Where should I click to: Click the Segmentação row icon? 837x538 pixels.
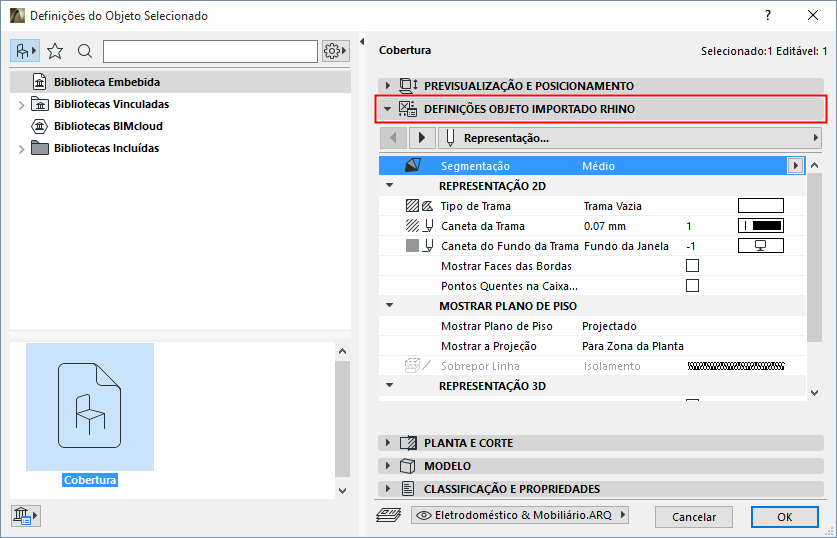412,165
